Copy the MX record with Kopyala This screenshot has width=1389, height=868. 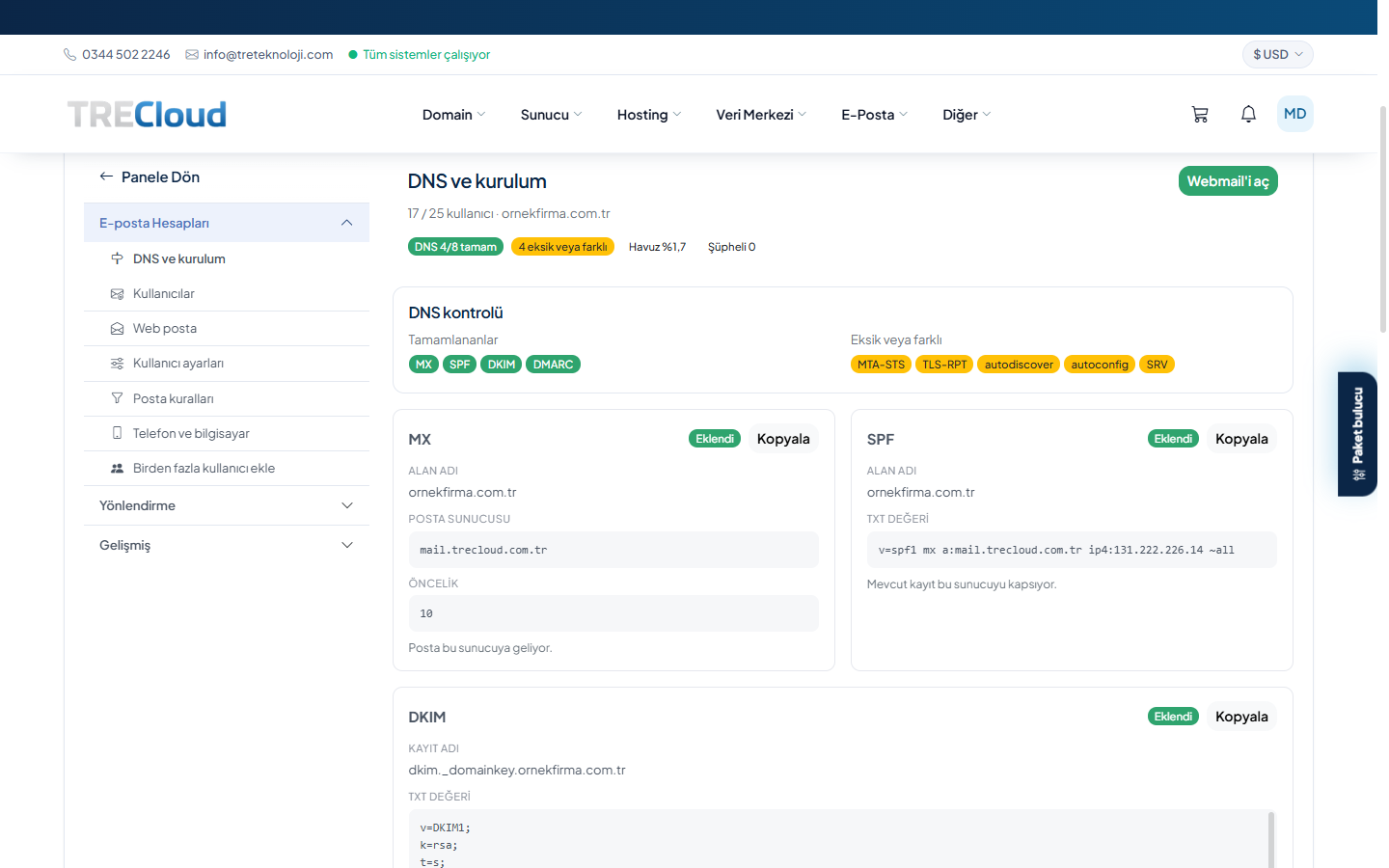pos(783,439)
